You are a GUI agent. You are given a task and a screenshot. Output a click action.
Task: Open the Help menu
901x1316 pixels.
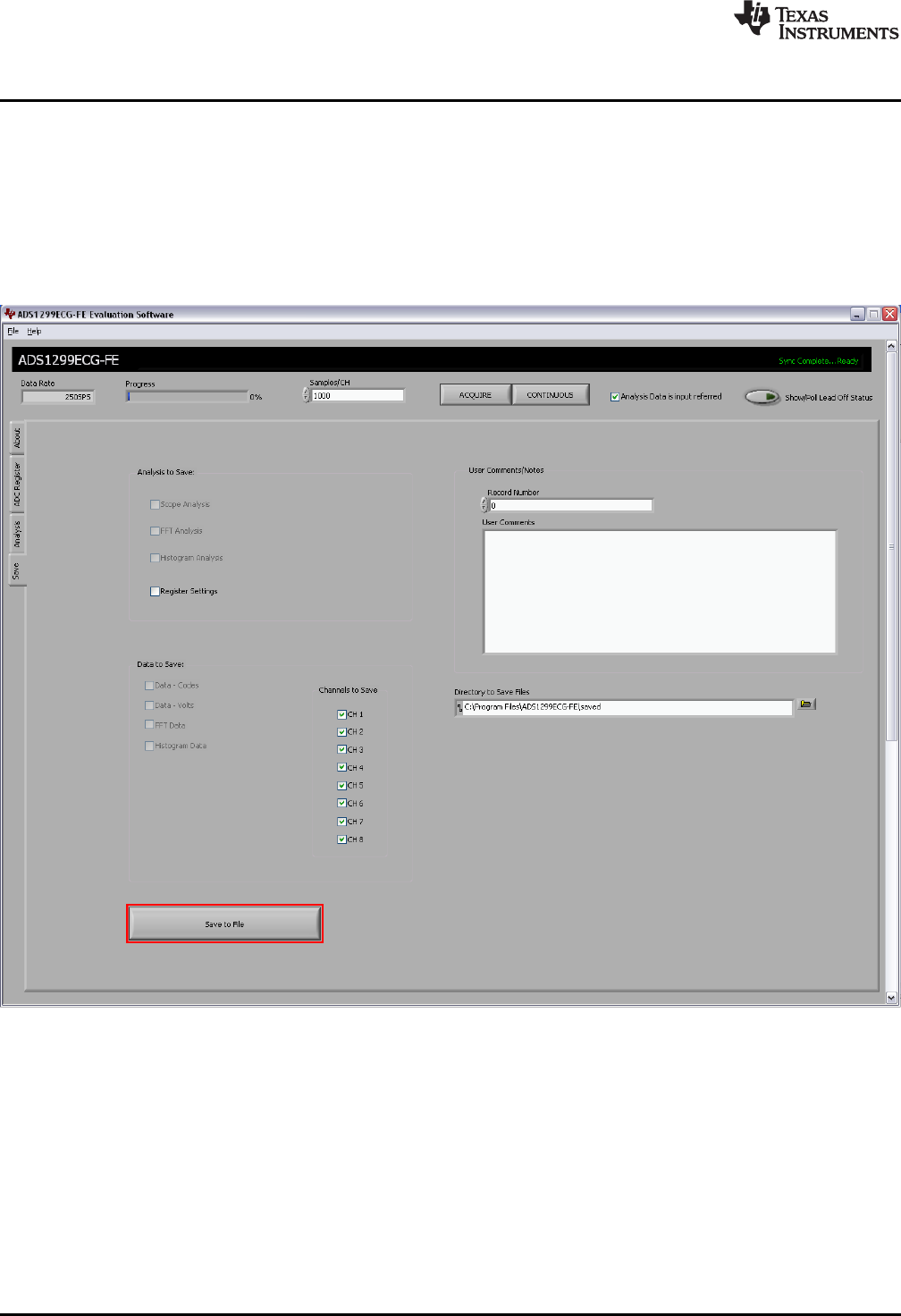tap(34, 331)
